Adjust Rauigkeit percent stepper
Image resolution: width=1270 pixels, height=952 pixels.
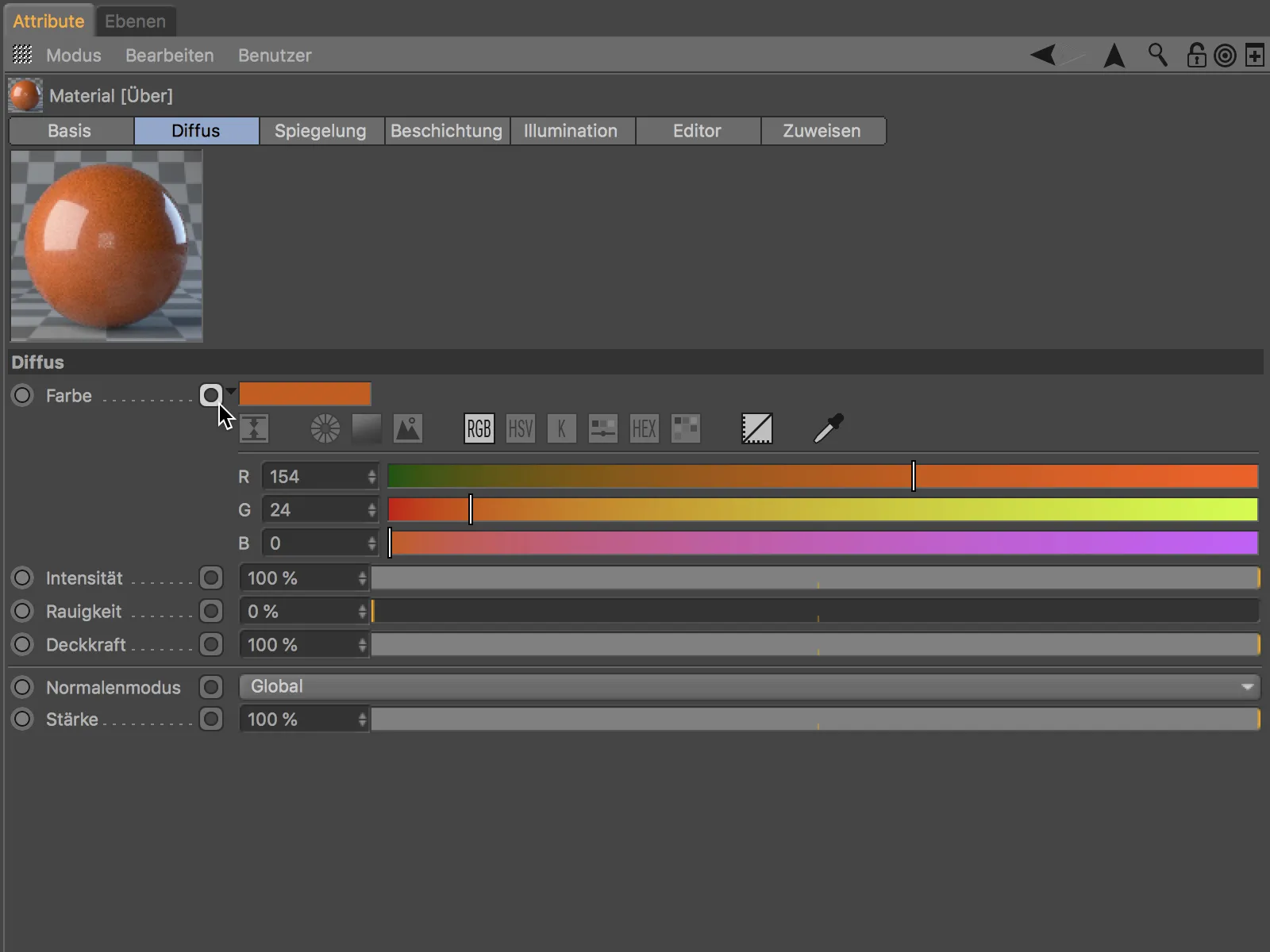(x=362, y=612)
